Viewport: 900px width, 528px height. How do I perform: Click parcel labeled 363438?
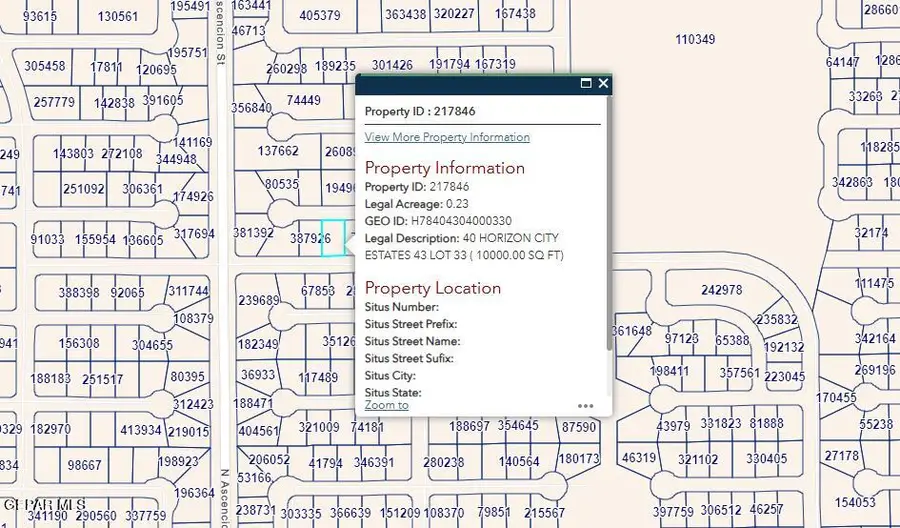(405, 14)
